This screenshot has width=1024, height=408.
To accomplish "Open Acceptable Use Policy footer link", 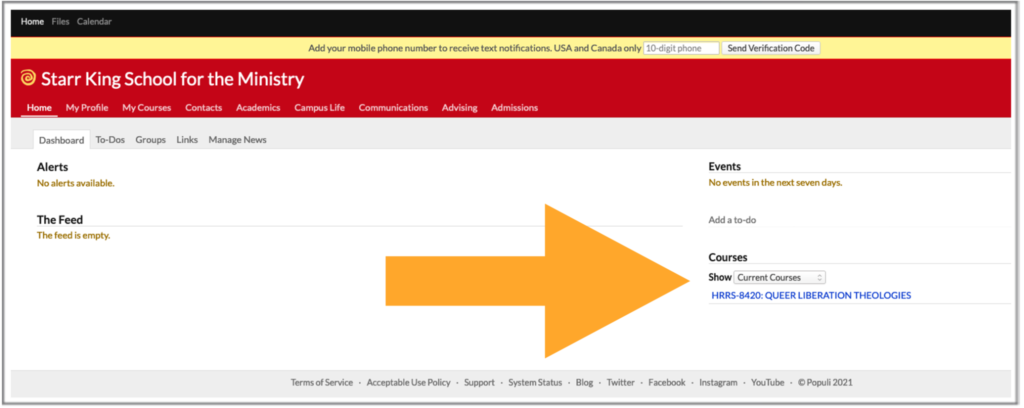I will point(408,383).
